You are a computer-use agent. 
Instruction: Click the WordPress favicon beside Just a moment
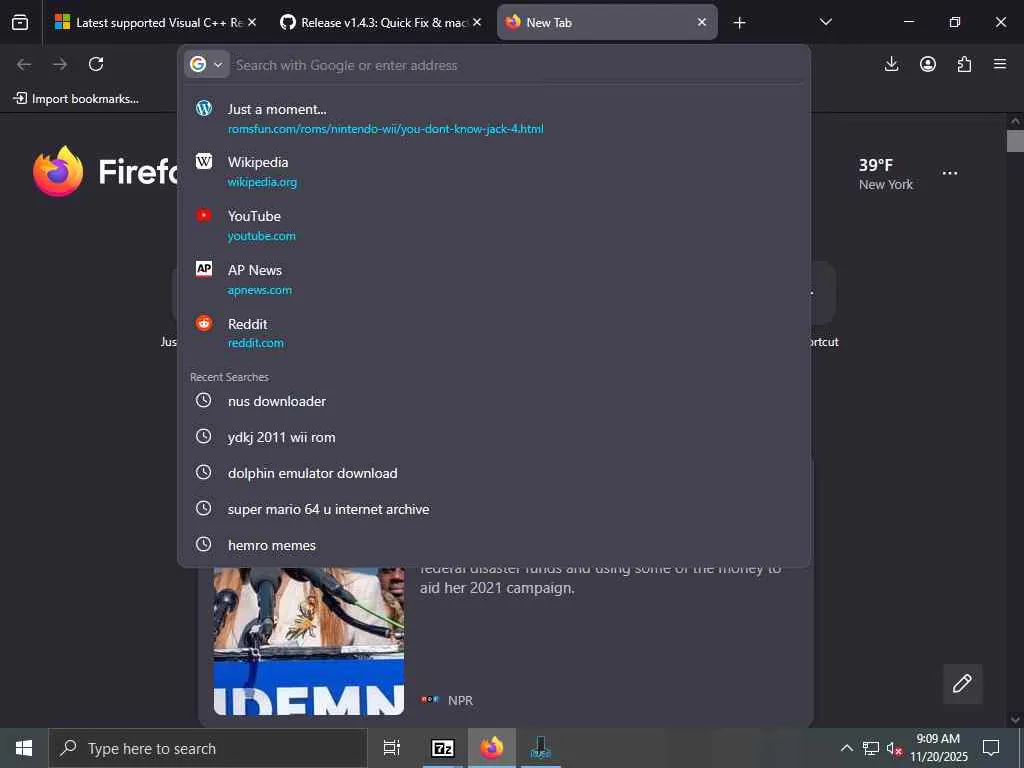click(204, 108)
